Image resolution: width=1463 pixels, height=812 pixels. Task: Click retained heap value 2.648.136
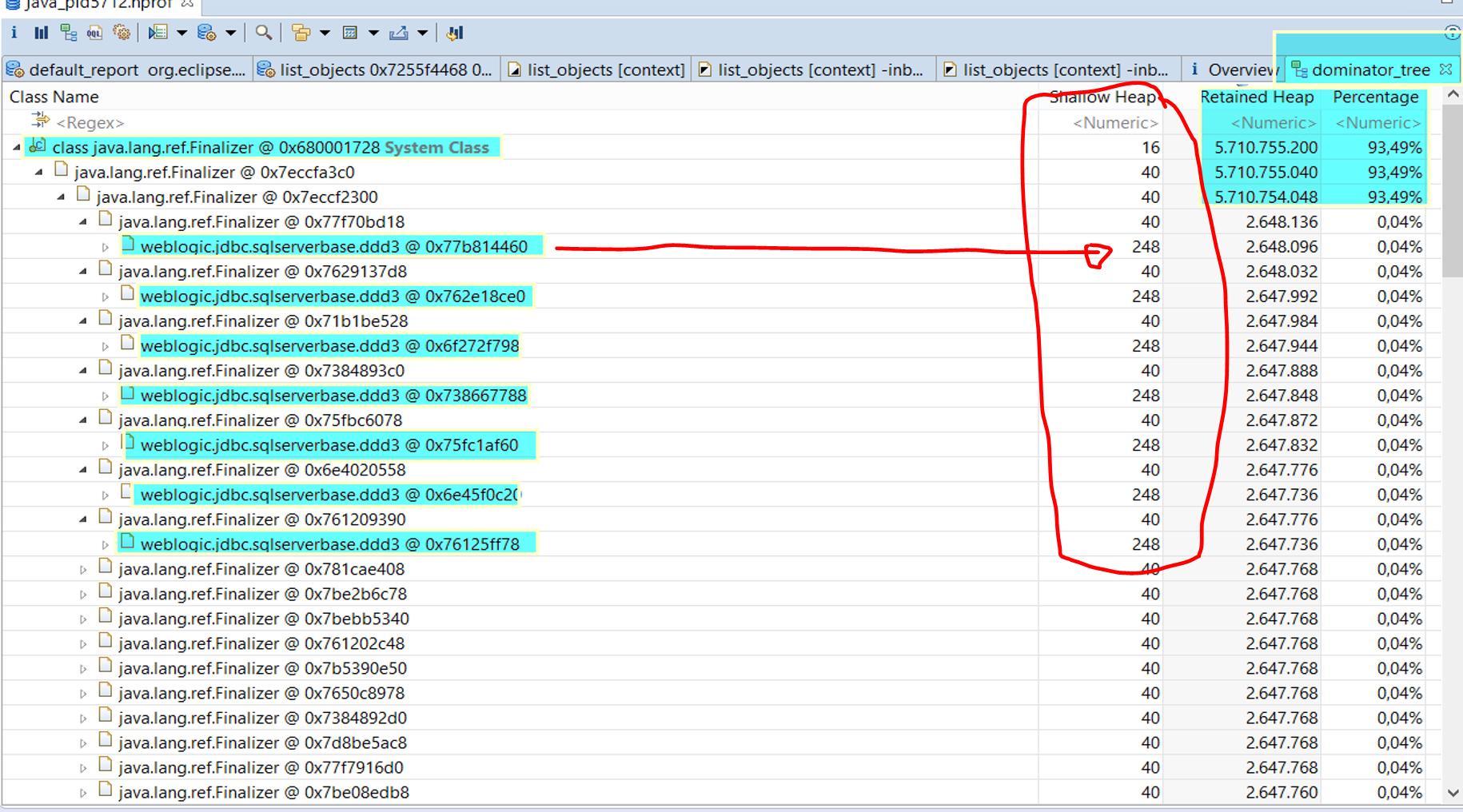click(x=1282, y=221)
